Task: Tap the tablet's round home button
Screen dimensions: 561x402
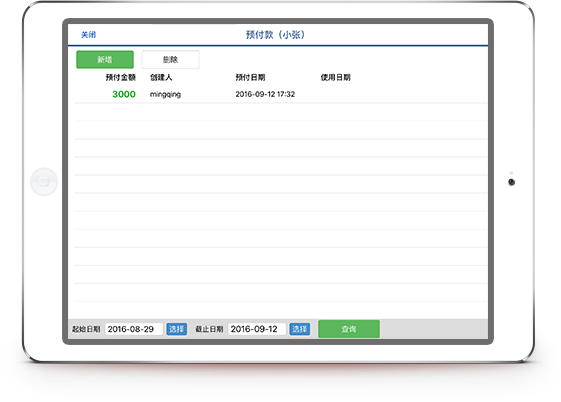Action: click(44, 182)
